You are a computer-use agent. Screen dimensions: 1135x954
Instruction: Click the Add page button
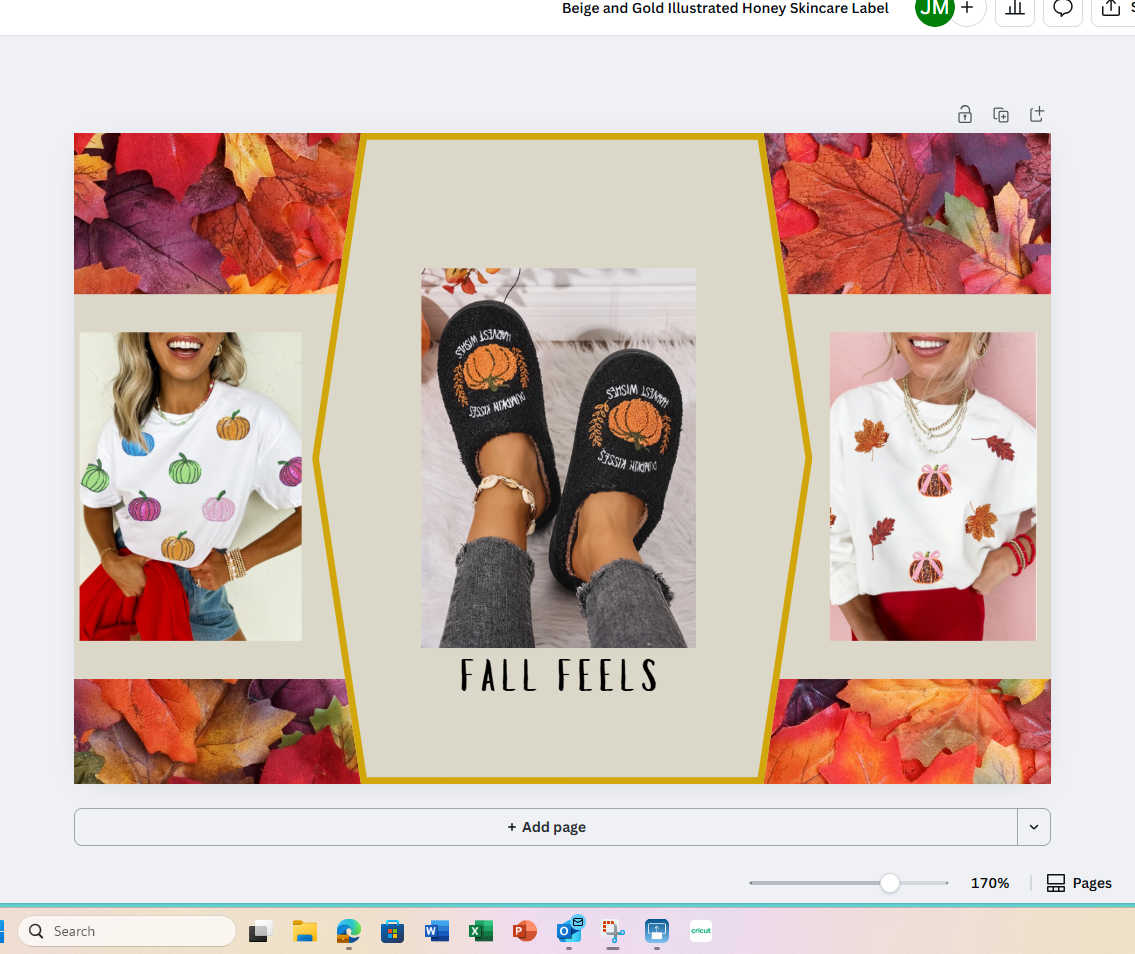546,827
